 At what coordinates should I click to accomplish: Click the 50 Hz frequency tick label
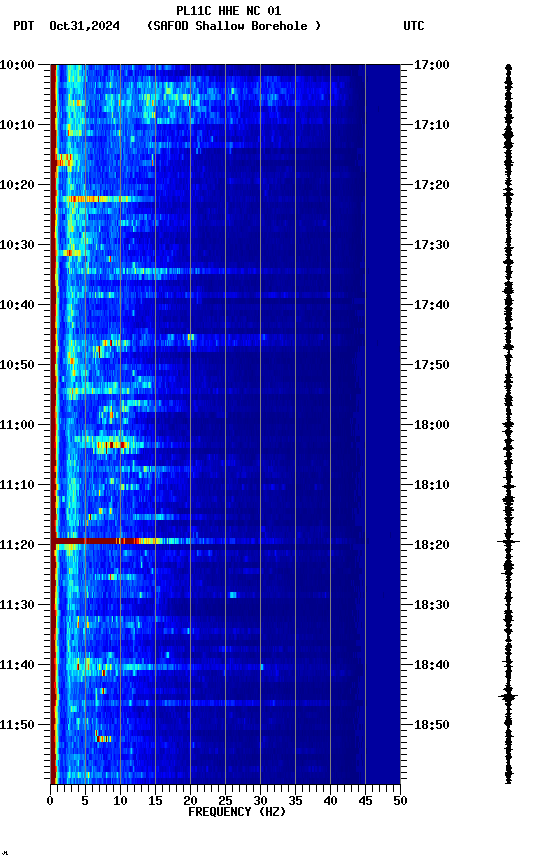pyautogui.click(x=400, y=801)
